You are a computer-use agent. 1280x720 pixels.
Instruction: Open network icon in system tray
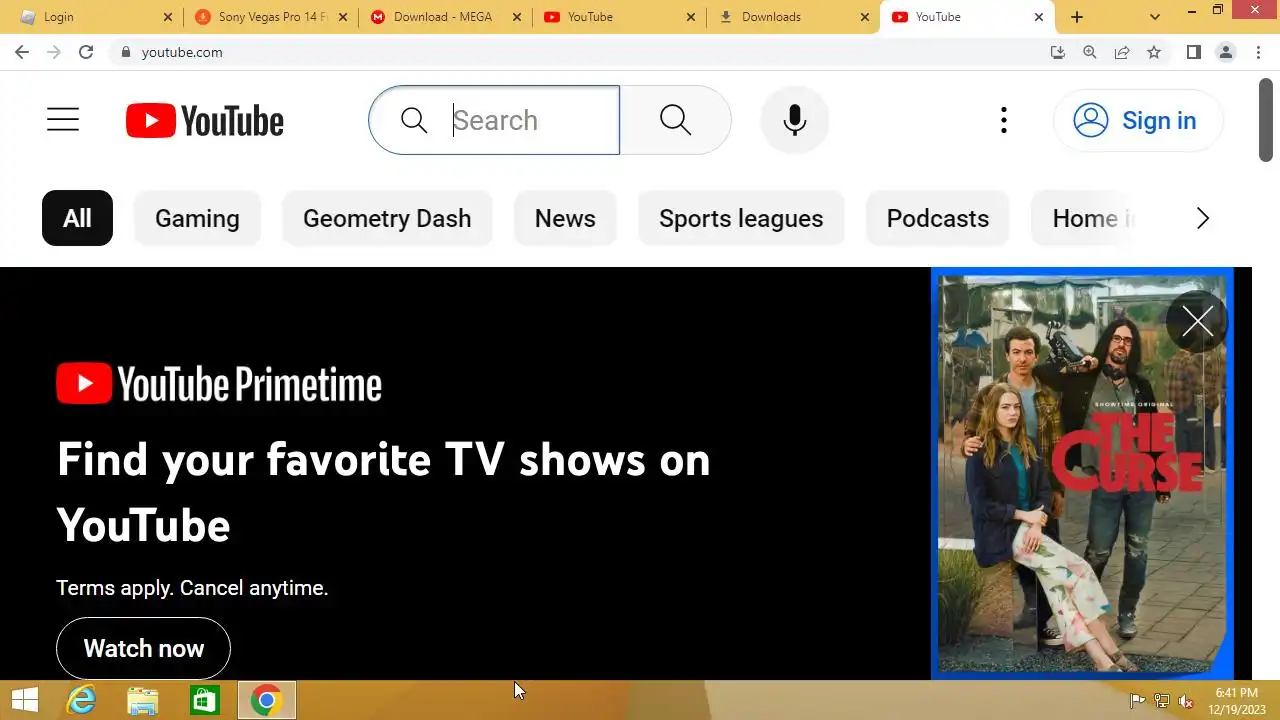1162,701
